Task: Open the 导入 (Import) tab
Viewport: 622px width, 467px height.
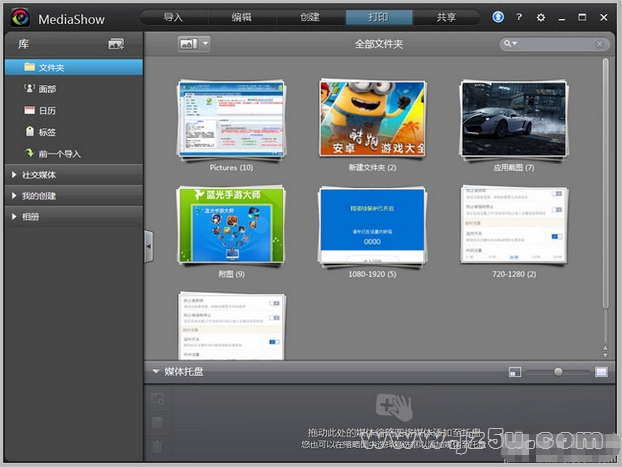Action: click(x=174, y=17)
